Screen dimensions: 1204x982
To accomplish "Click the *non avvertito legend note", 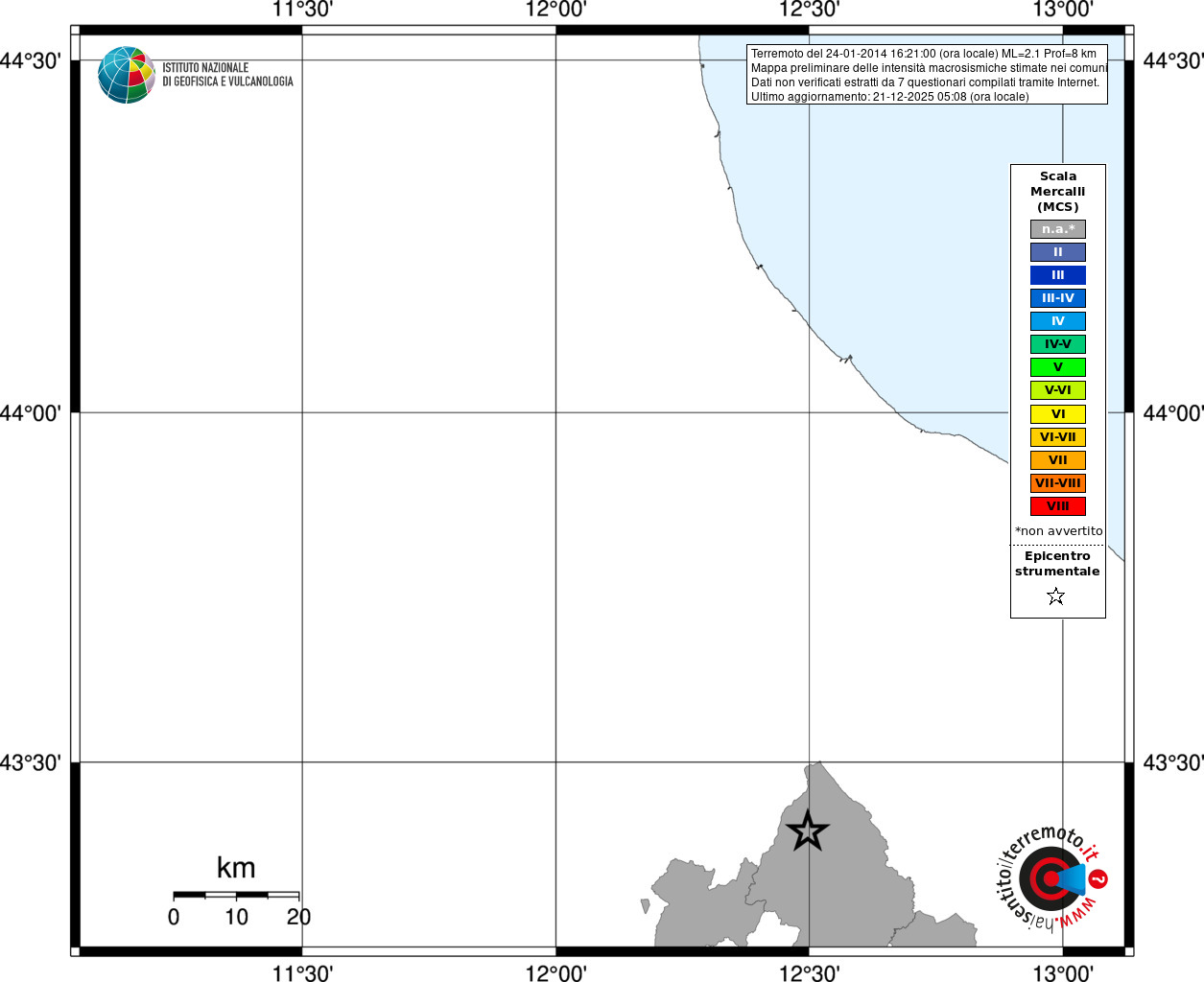I will (1058, 531).
